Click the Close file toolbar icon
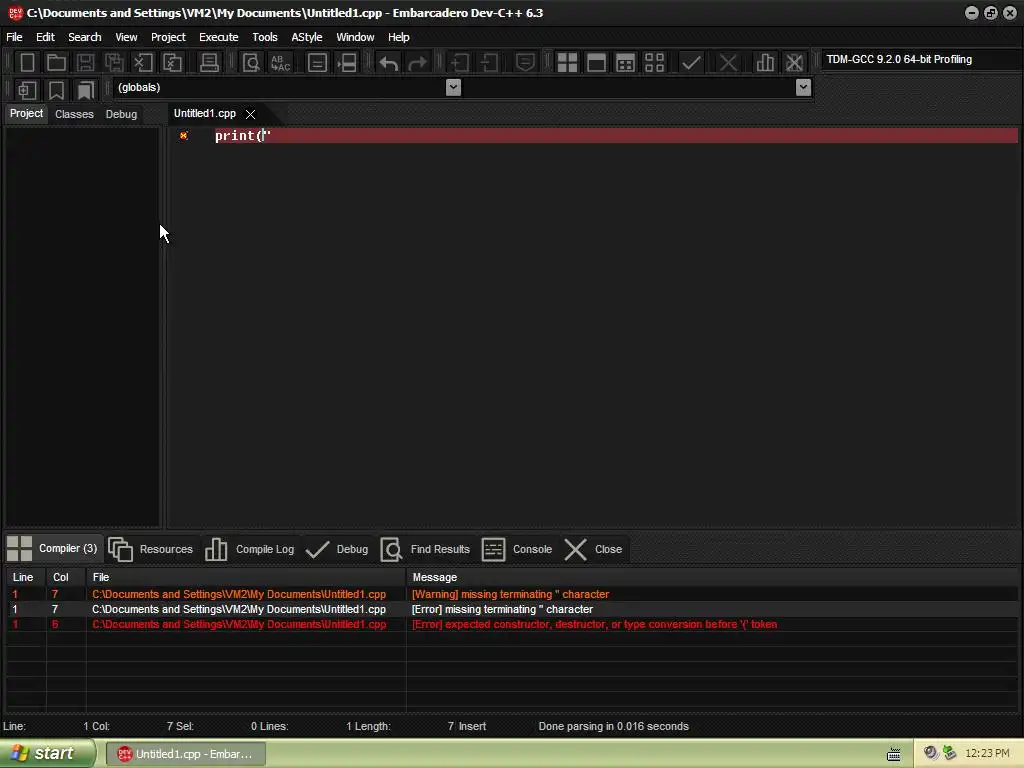Screen dimensions: 1024x768 coord(143,63)
